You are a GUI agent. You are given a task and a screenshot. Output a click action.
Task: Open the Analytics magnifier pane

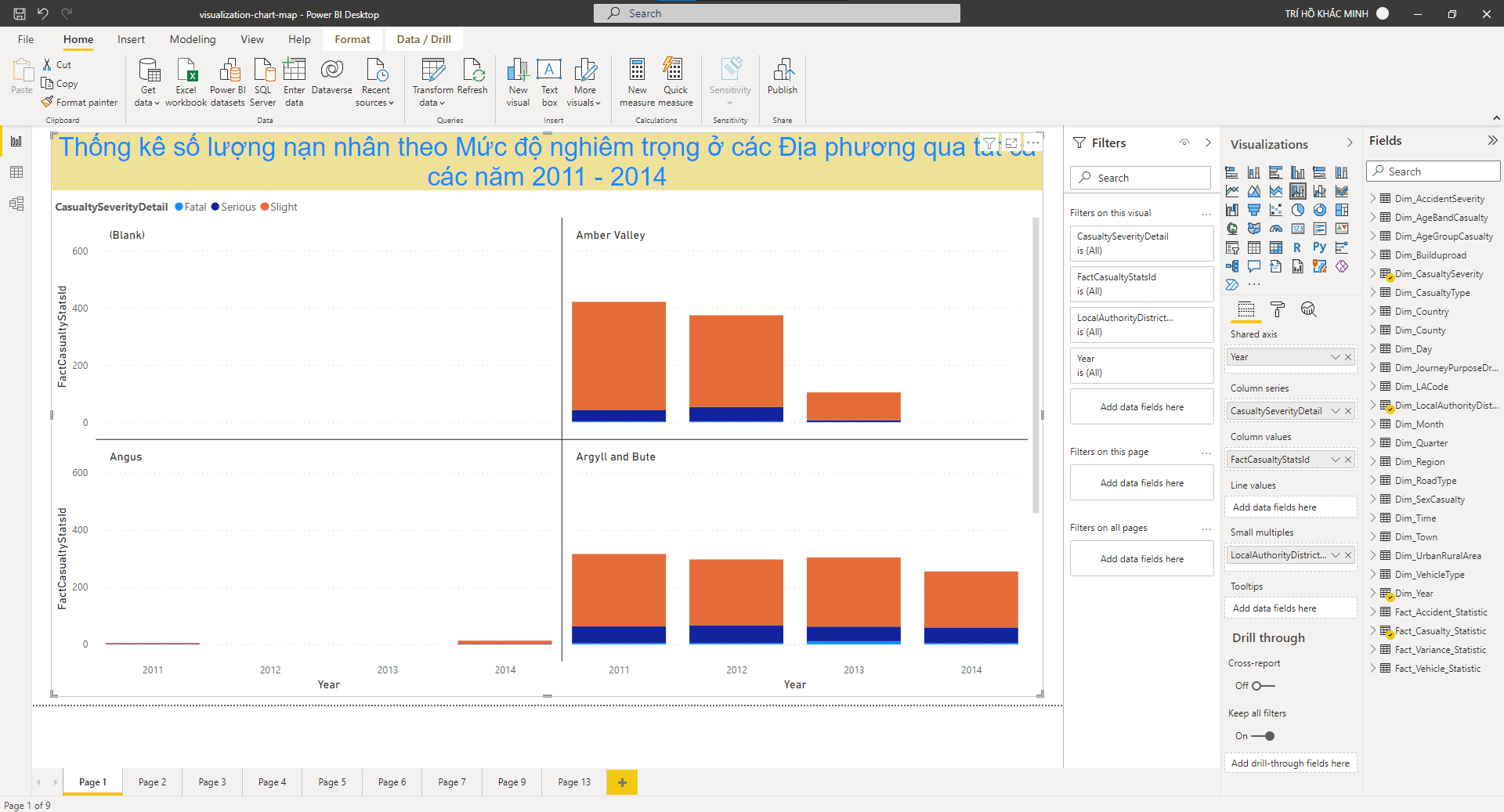click(1308, 309)
